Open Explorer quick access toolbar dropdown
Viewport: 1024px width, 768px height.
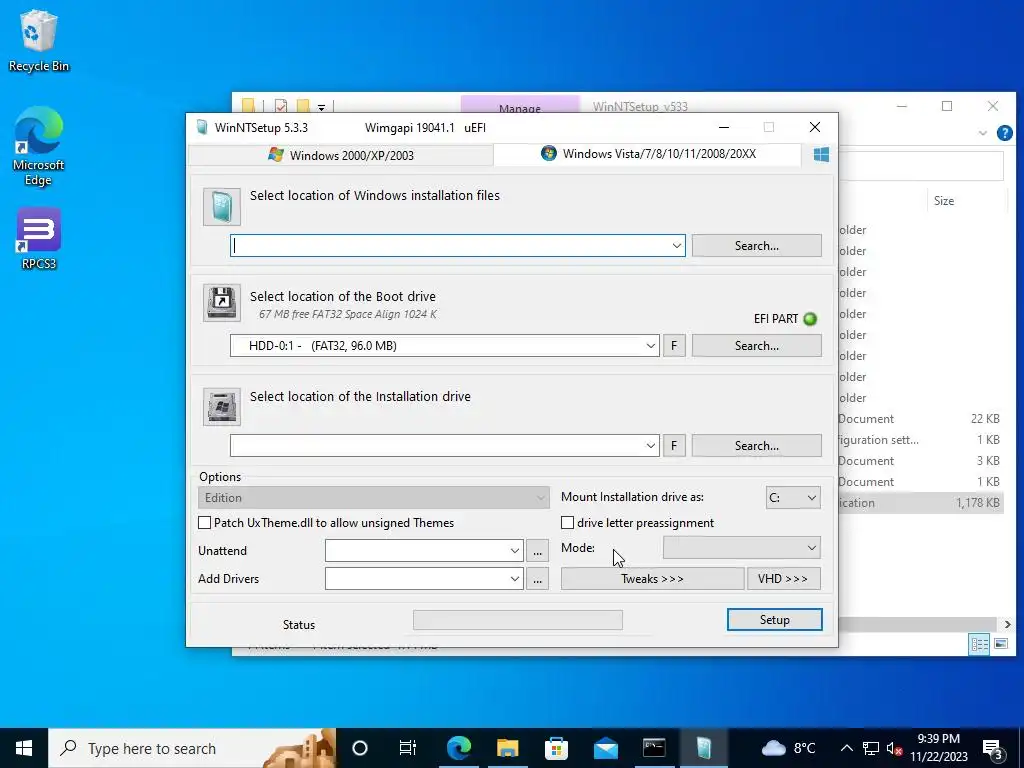(321, 107)
